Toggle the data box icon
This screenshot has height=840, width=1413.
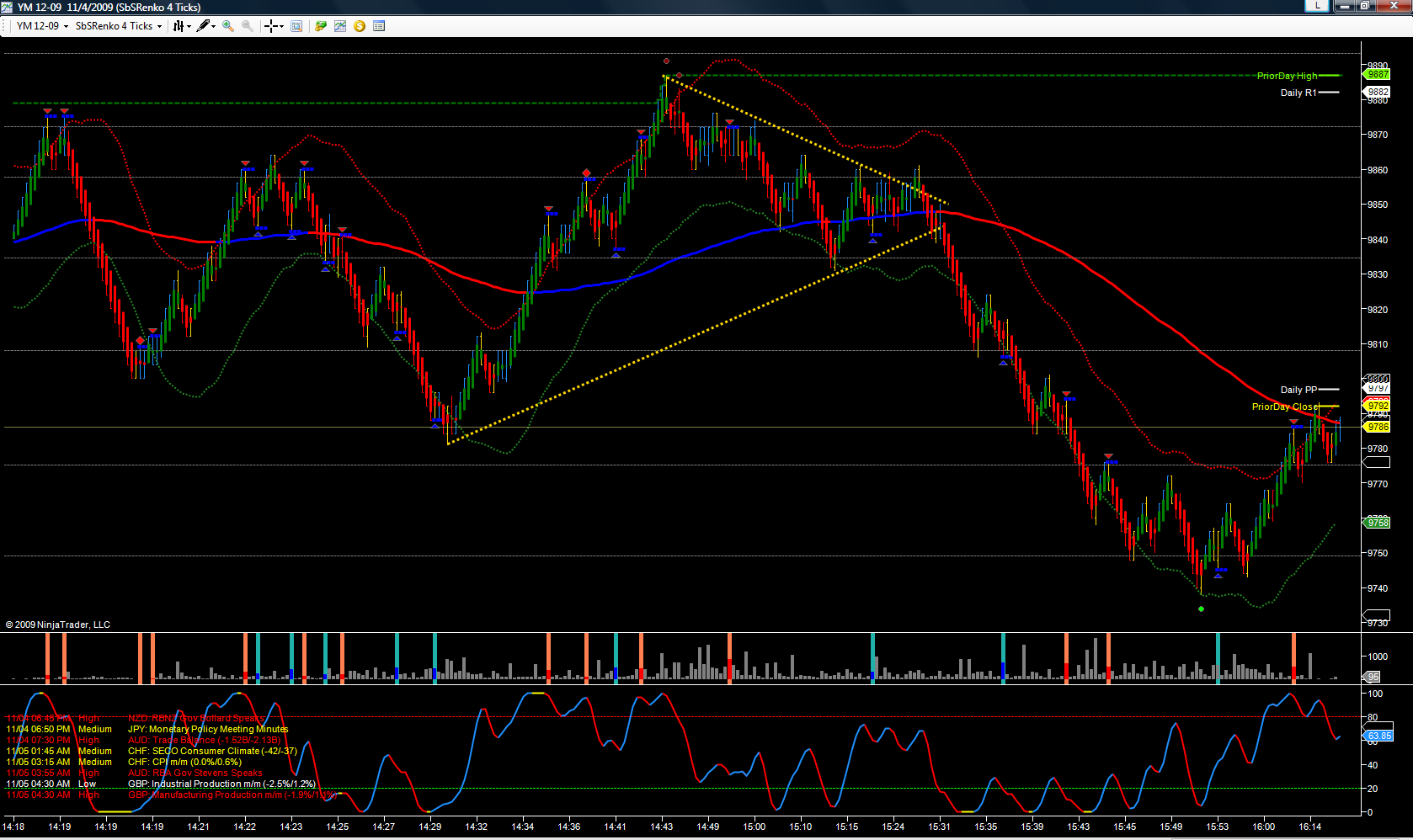(296, 26)
